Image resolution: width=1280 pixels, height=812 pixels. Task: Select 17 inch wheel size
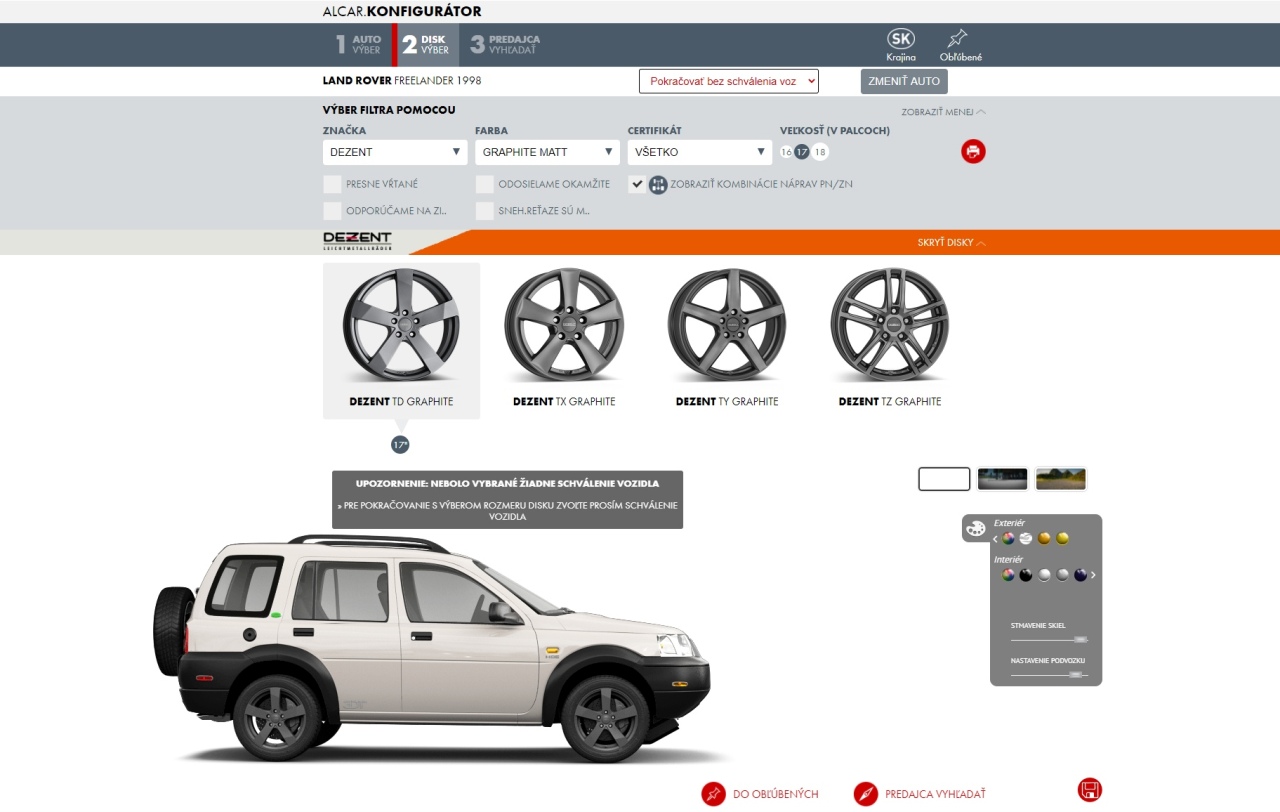(802, 152)
